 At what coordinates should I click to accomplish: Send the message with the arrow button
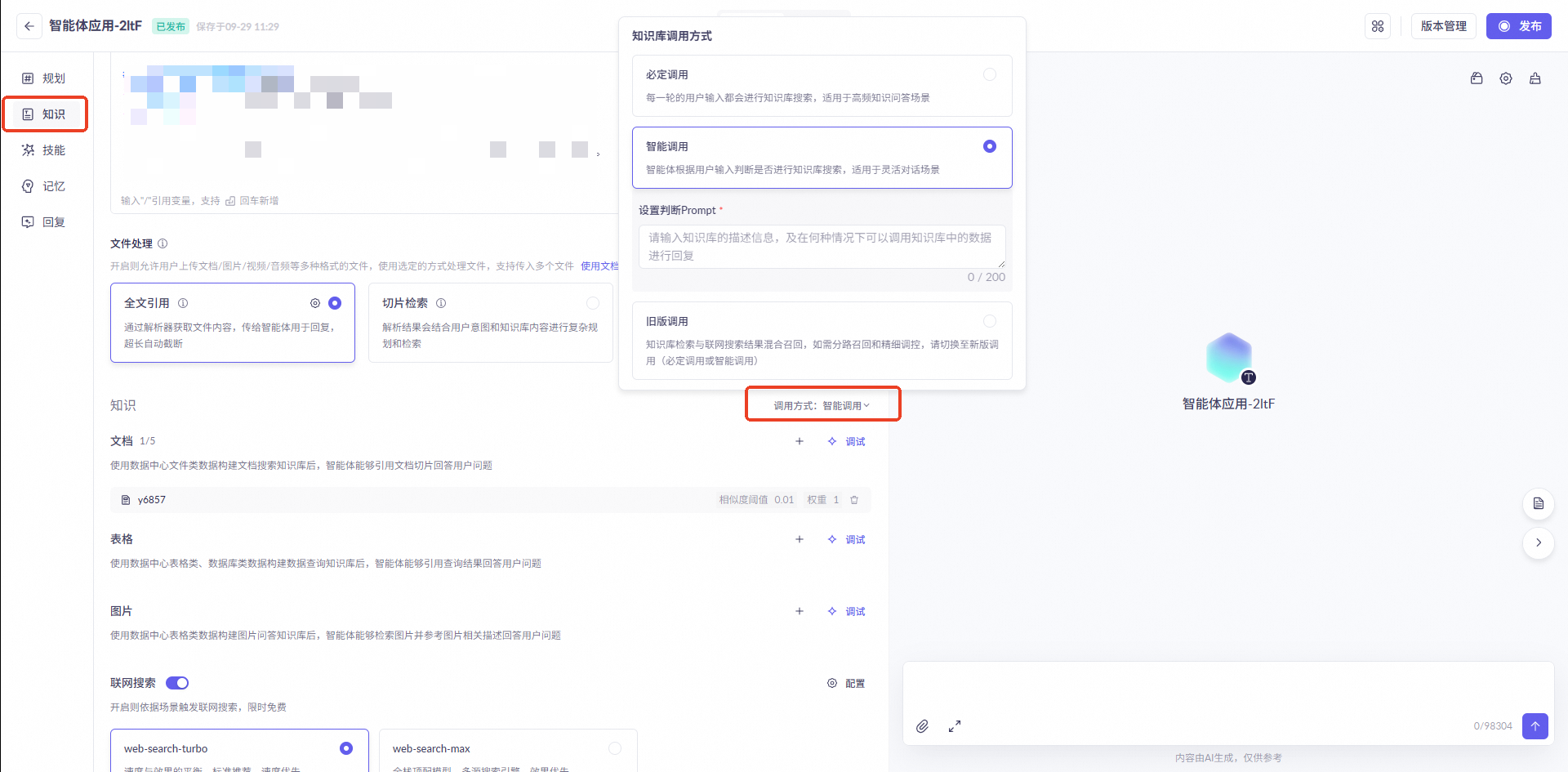[1535, 725]
